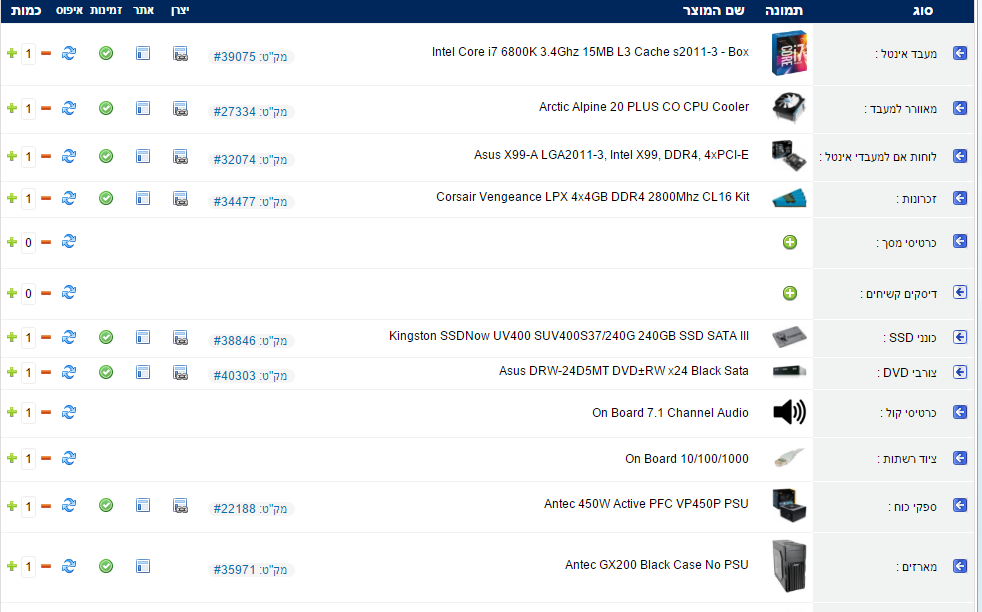The height and width of the screenshot is (612, 982).
Task: Increase quantity of Intel Core i7 6800K
Action: [11, 53]
